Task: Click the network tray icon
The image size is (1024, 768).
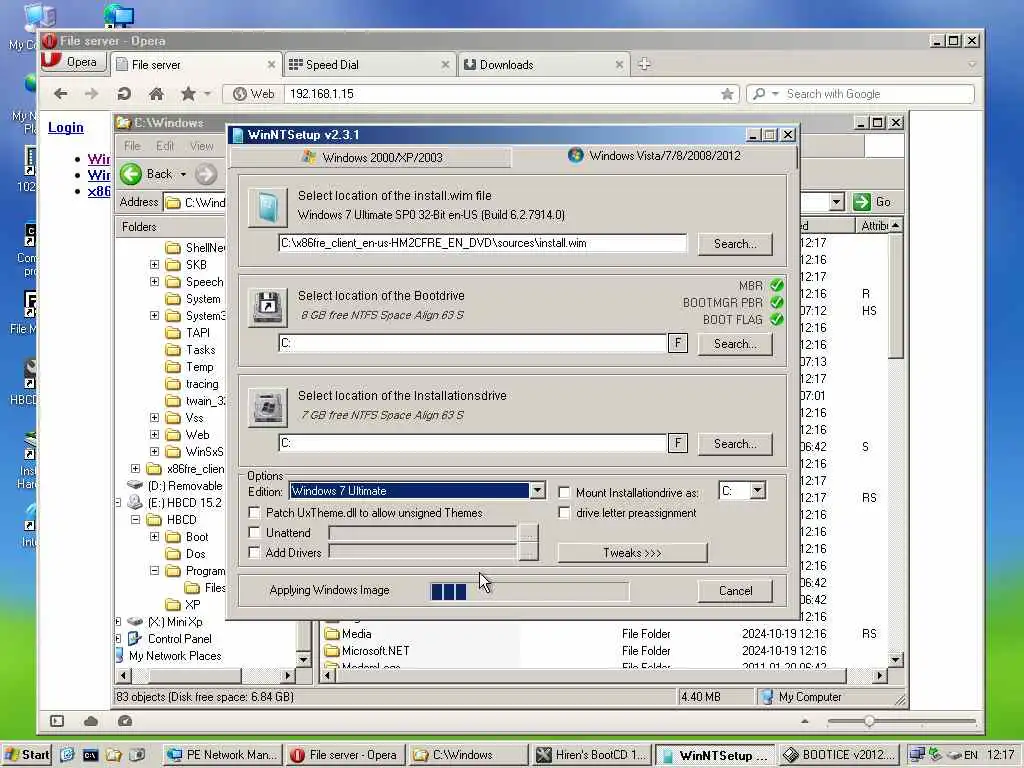Action: click(917, 755)
